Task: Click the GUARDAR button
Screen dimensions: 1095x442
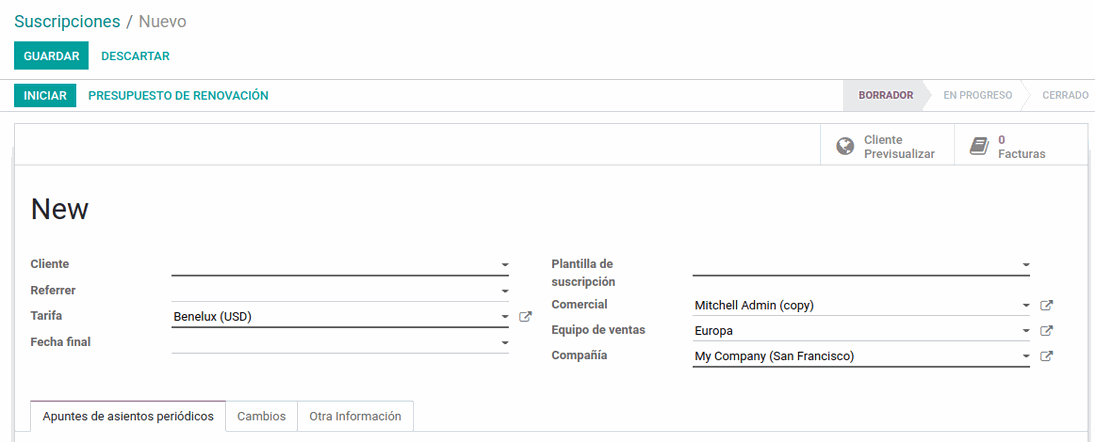Action: coord(51,56)
